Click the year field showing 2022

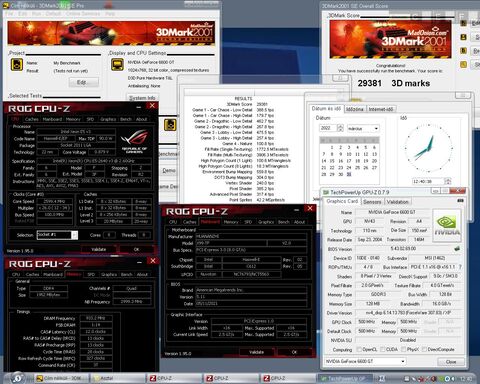(x=328, y=128)
